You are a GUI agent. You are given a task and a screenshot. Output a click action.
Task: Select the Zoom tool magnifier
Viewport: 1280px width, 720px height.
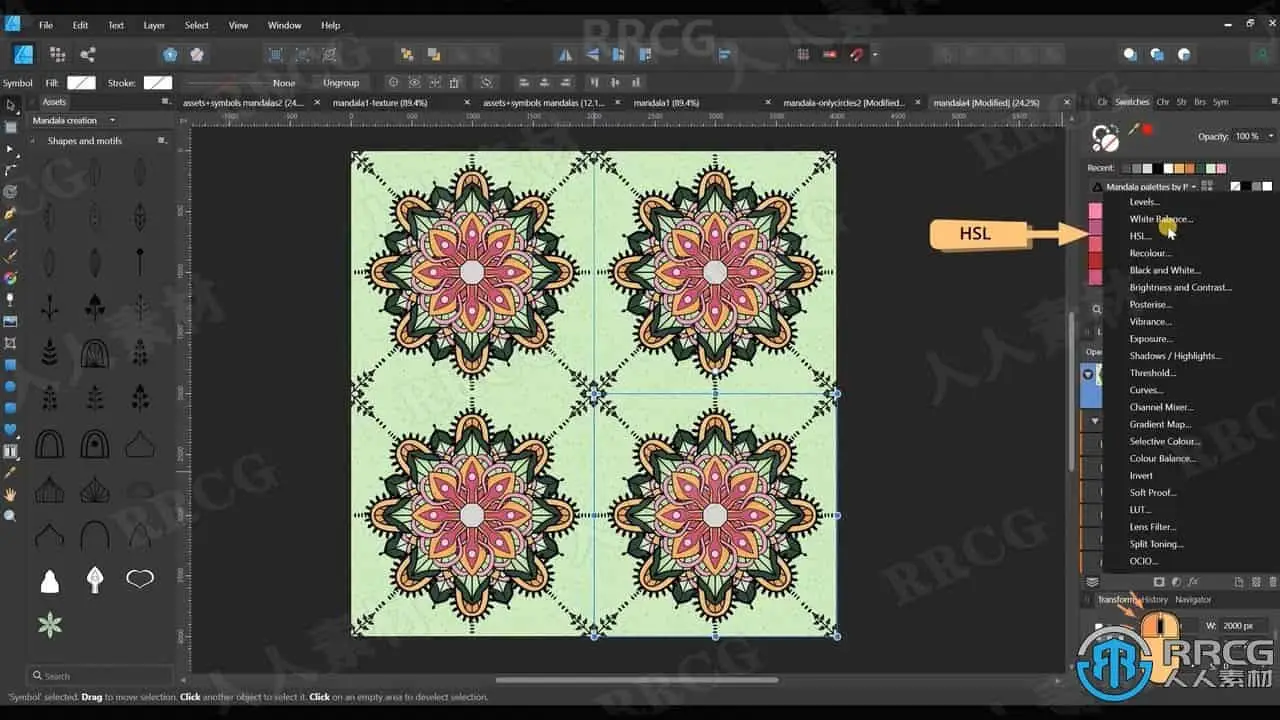(11, 516)
